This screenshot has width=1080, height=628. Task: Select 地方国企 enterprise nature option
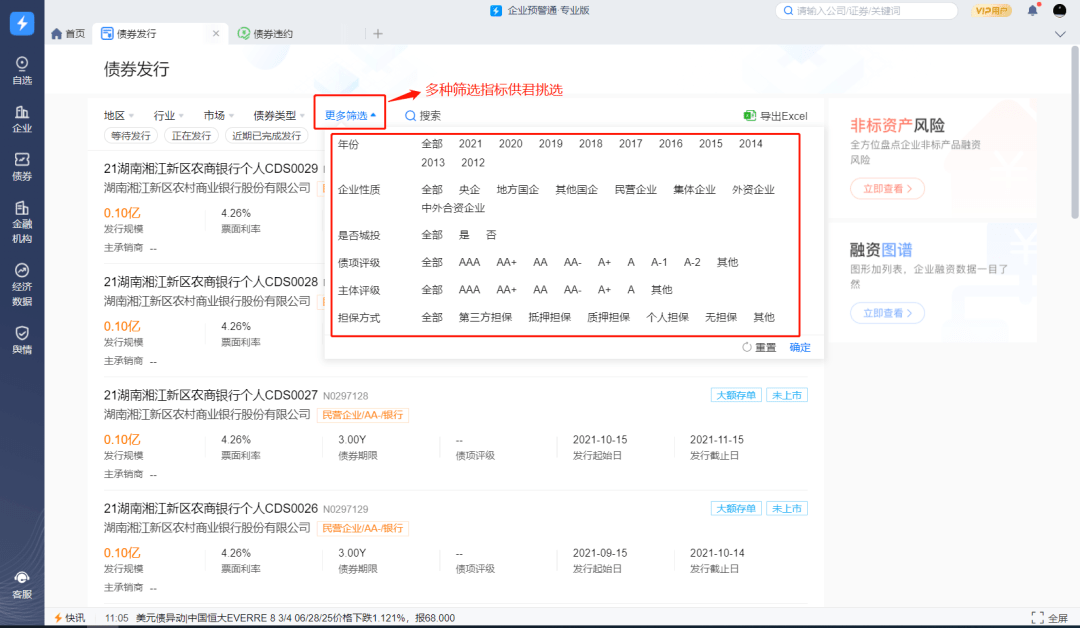pos(517,189)
